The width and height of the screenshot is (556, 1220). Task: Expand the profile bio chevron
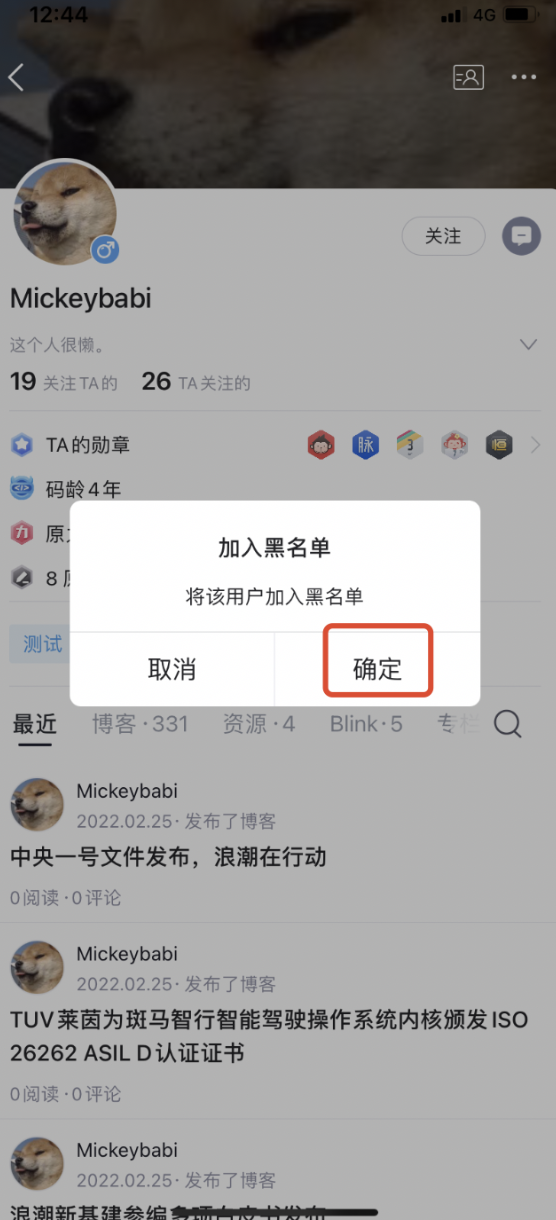tap(529, 345)
